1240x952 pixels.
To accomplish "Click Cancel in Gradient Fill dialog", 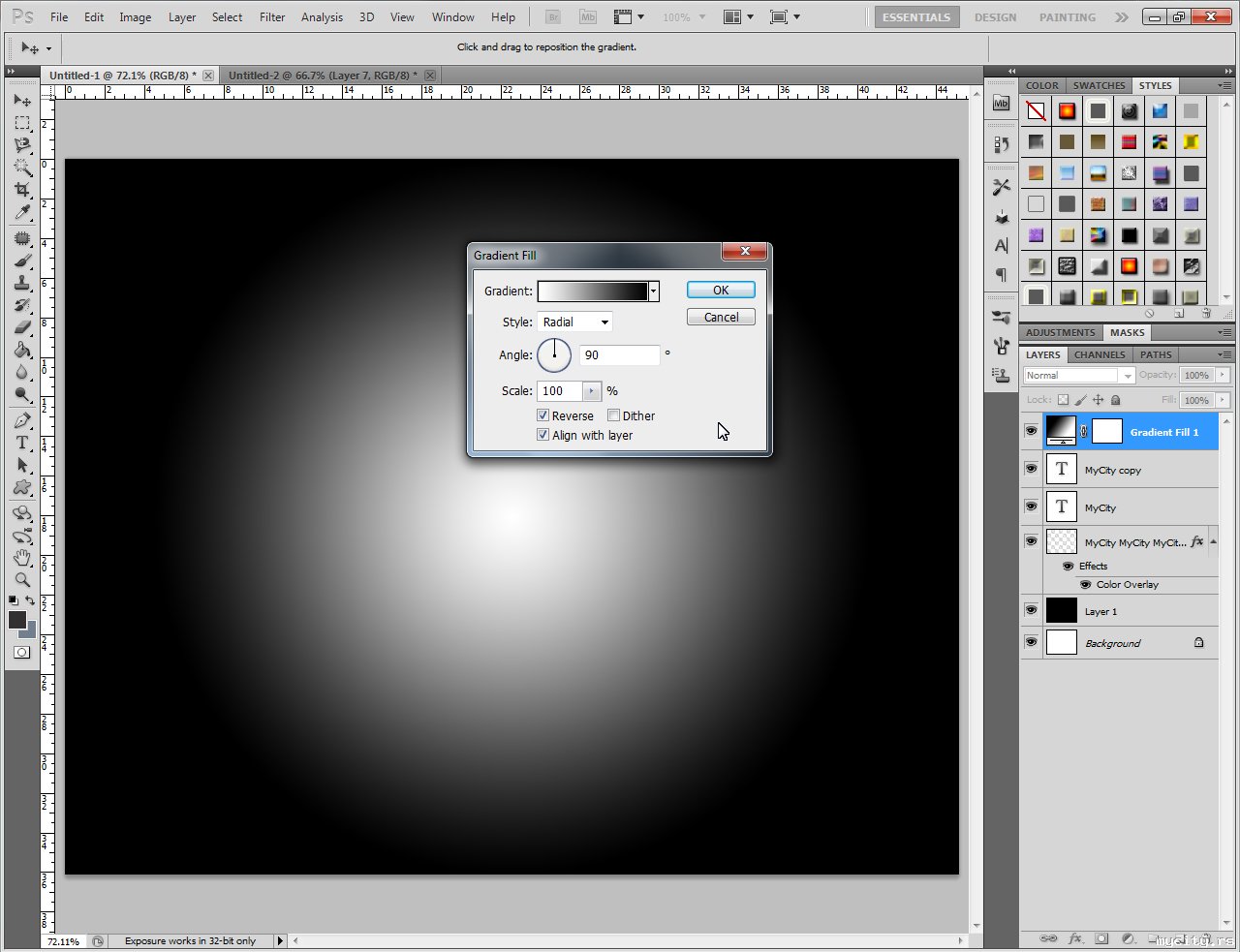I will 721,318.
